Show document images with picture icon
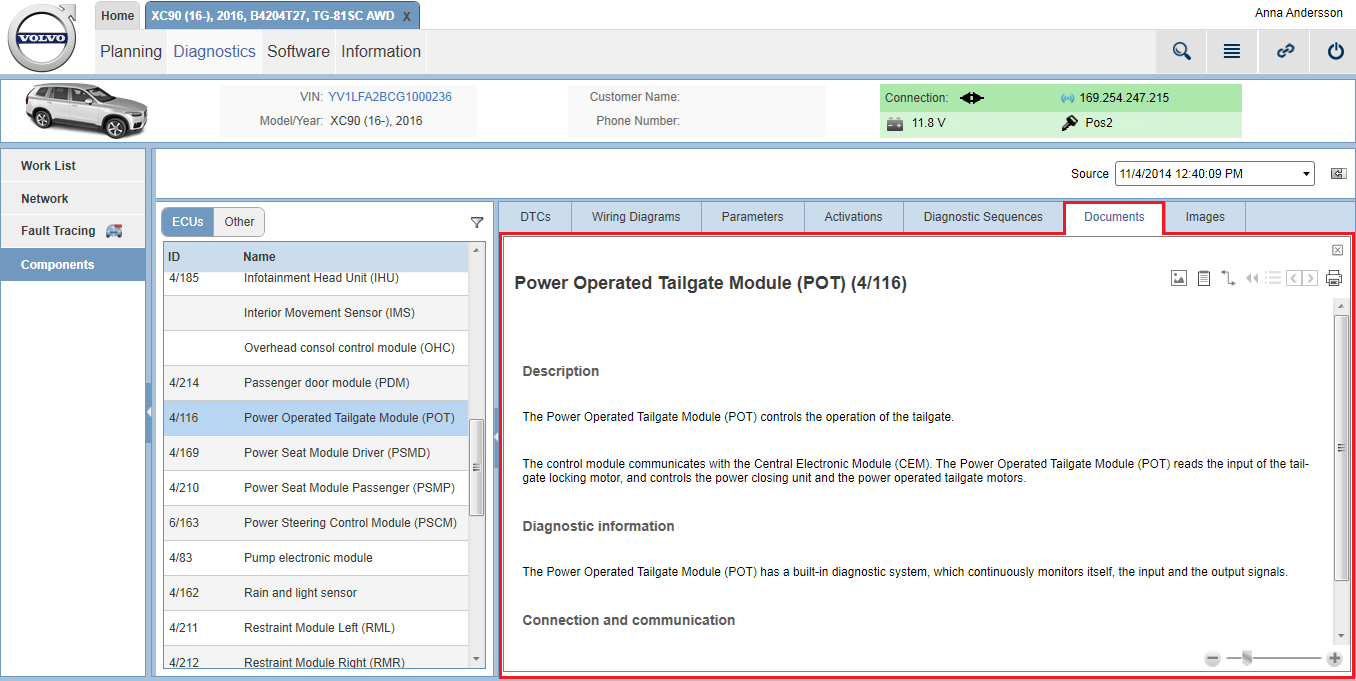1356x681 pixels. 1179,278
